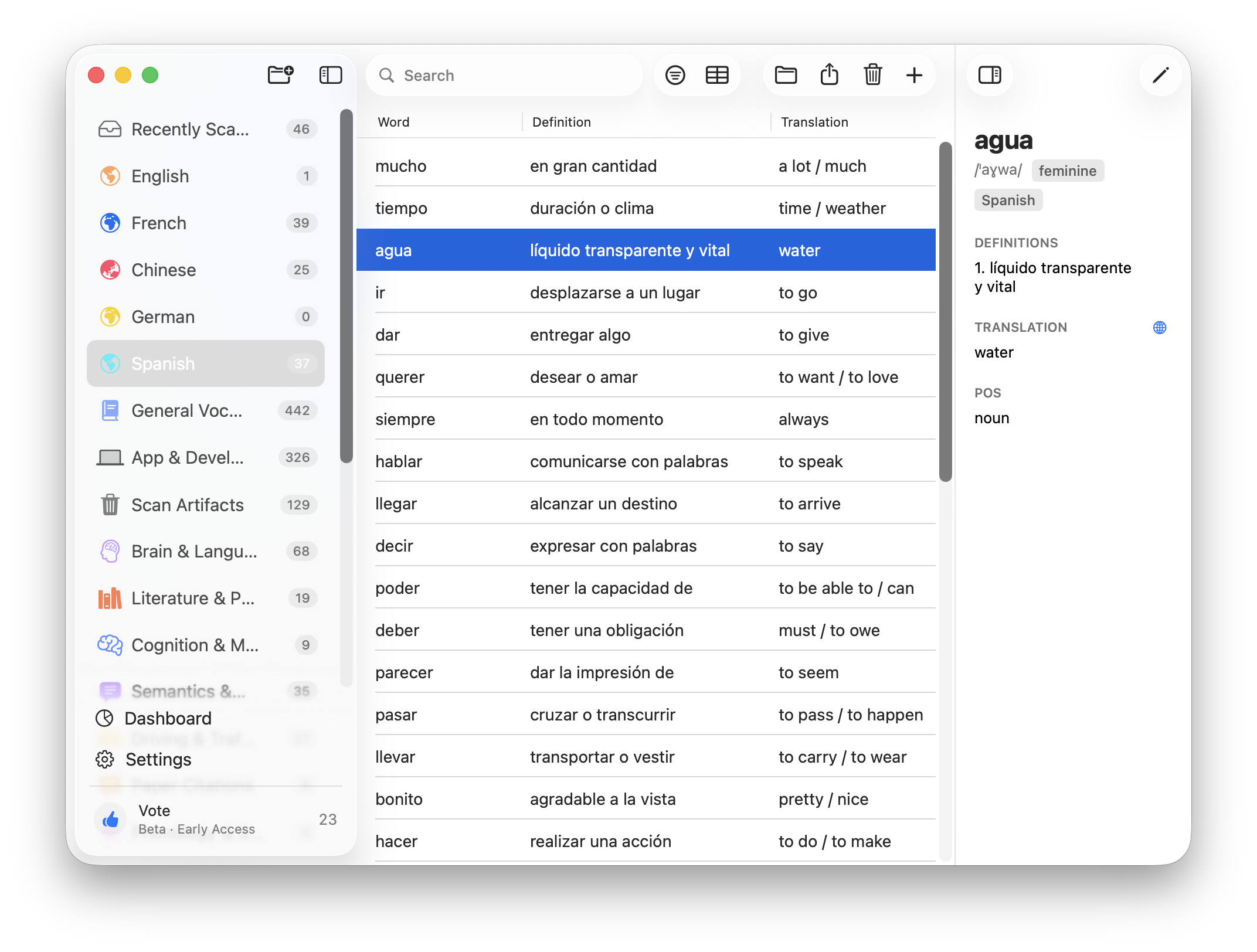
Task: Switch to table view icon
Action: [x=717, y=75]
